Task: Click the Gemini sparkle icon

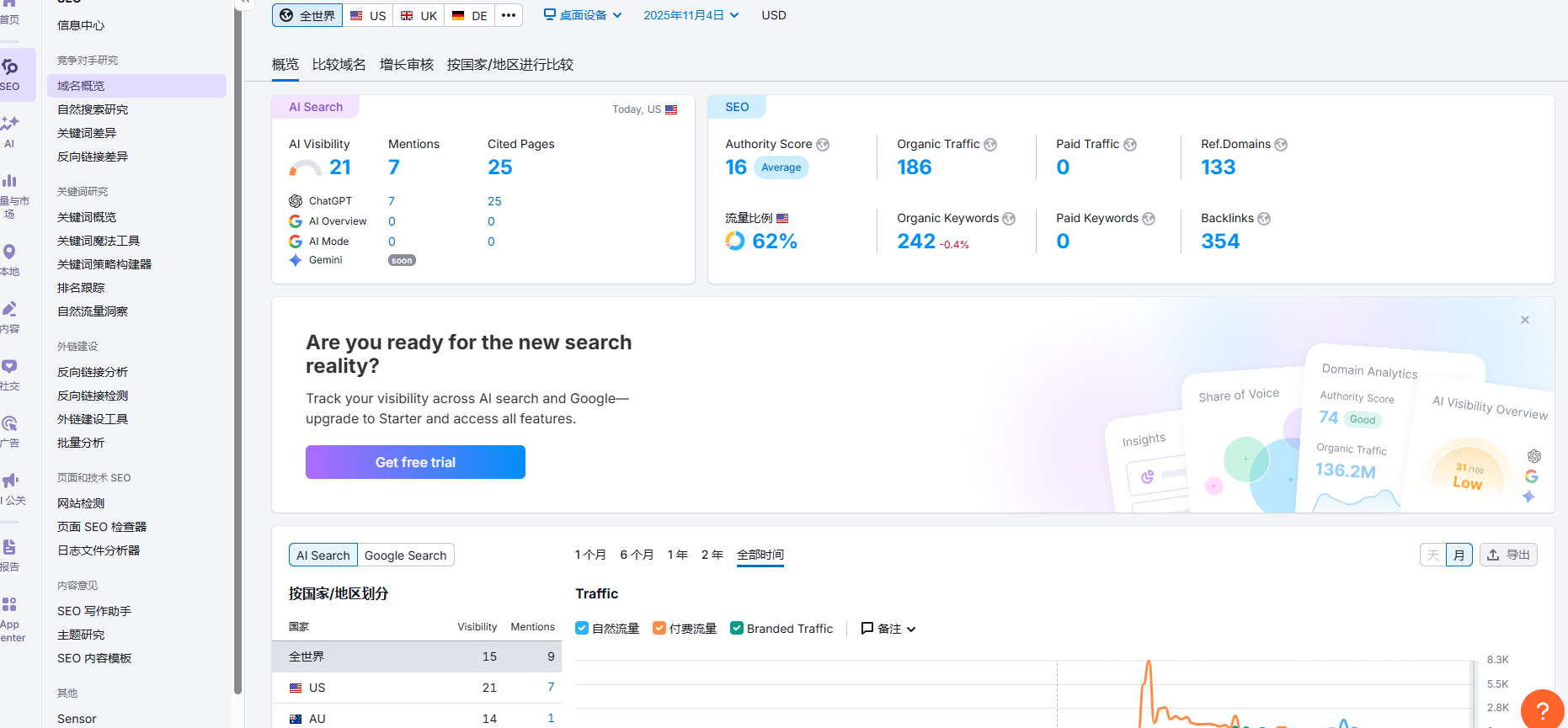Action: tap(296, 260)
